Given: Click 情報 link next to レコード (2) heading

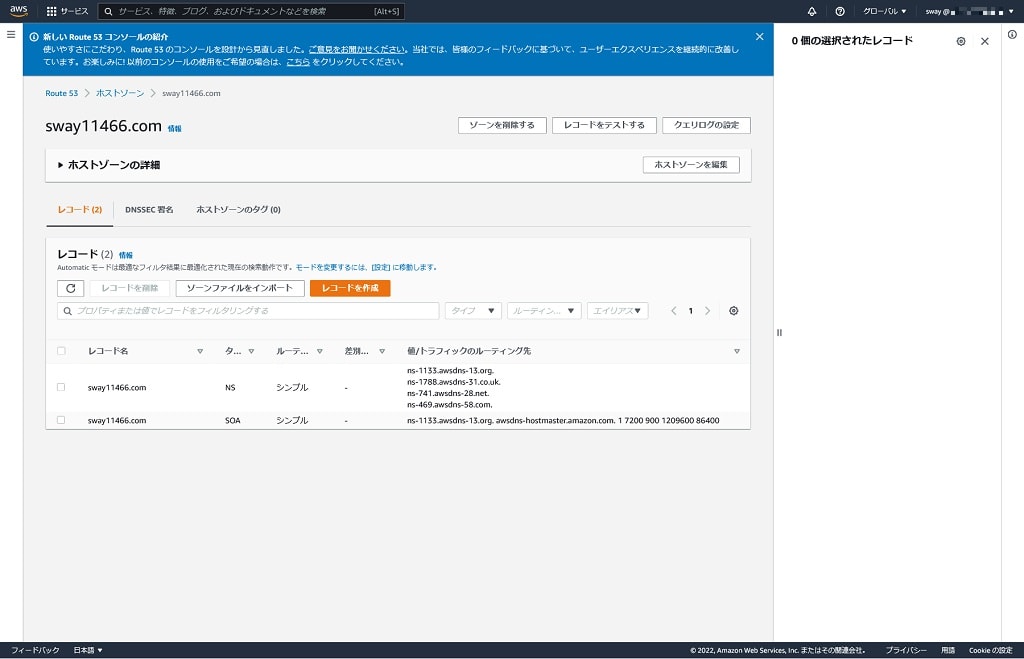Looking at the screenshot, I should [x=125, y=255].
